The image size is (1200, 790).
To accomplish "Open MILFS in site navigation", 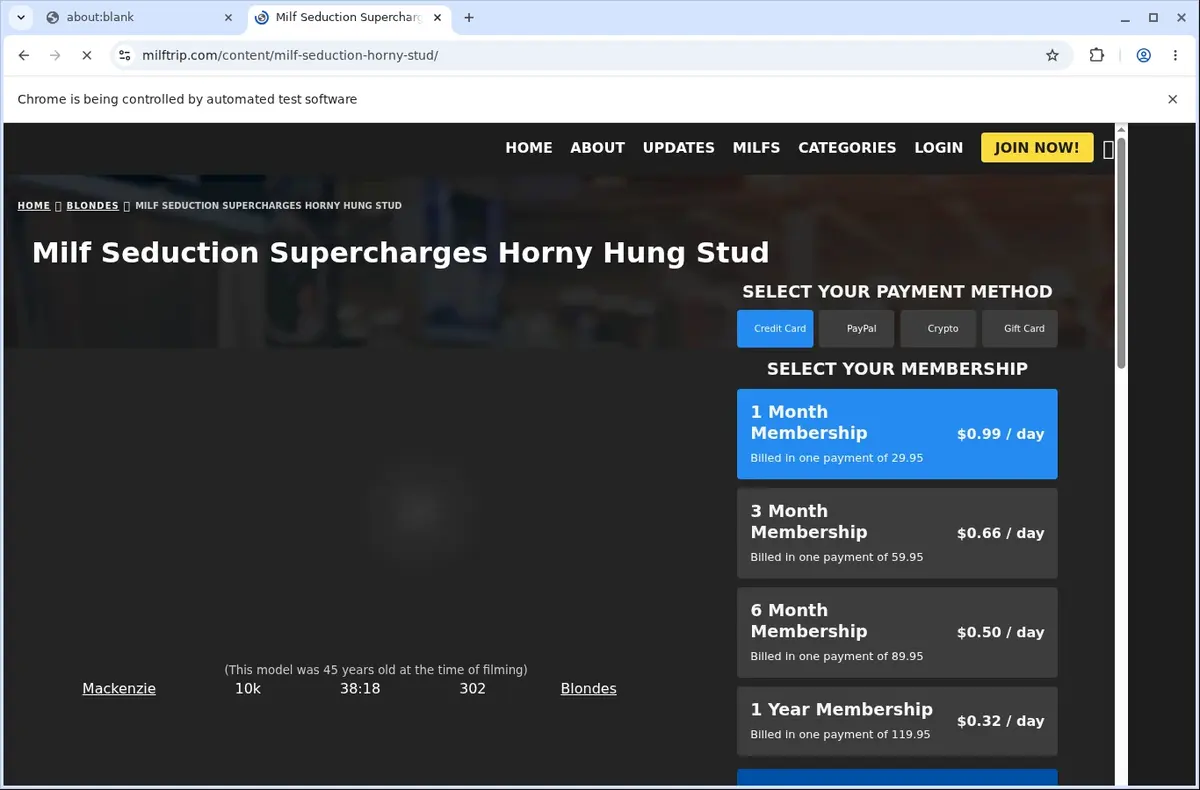I will [x=756, y=147].
